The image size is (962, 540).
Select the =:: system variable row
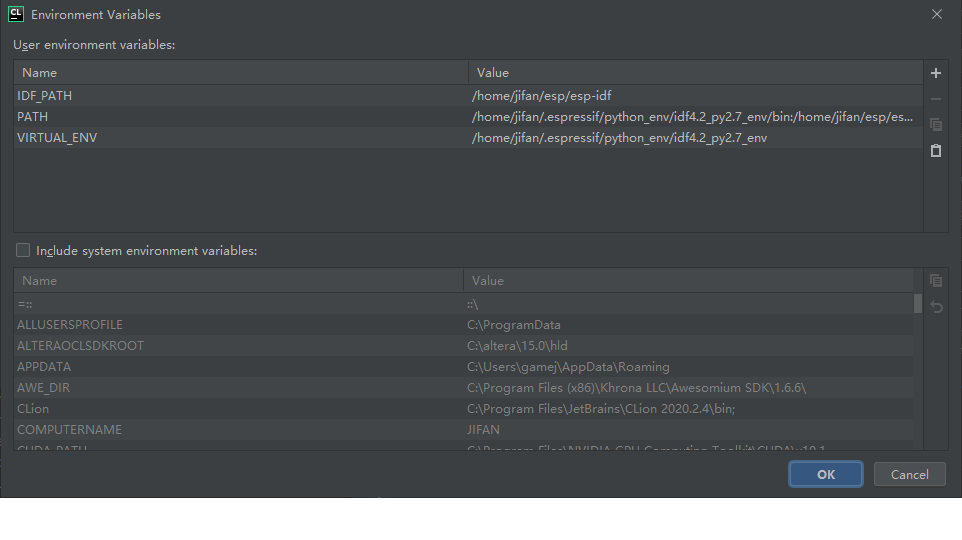point(463,304)
